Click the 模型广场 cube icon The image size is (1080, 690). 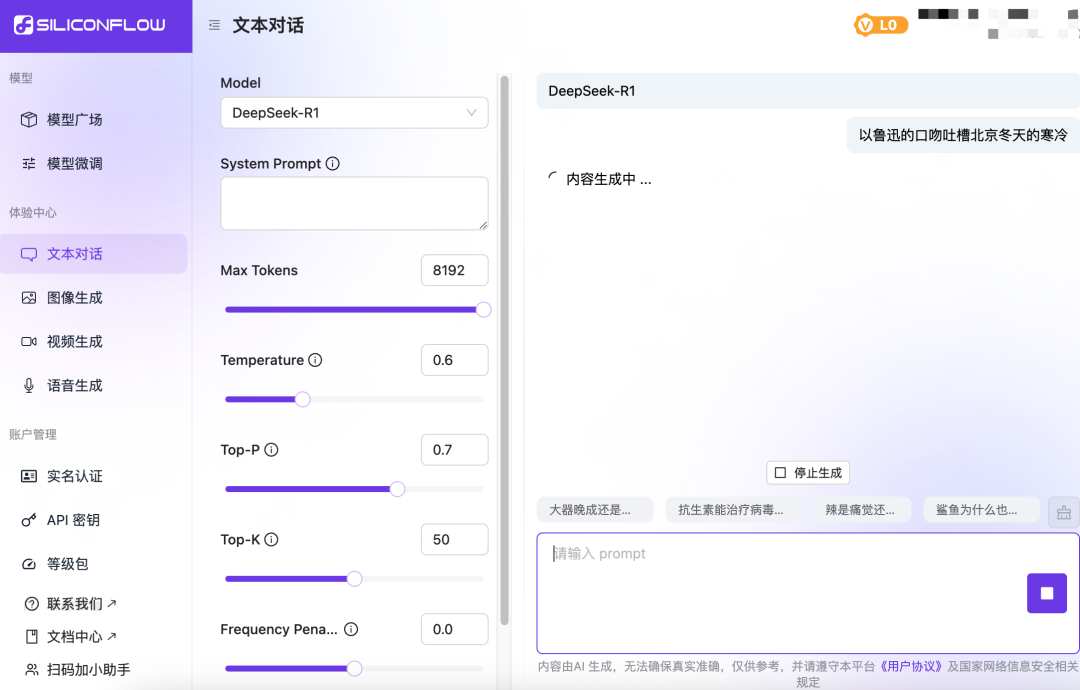tap(29, 120)
